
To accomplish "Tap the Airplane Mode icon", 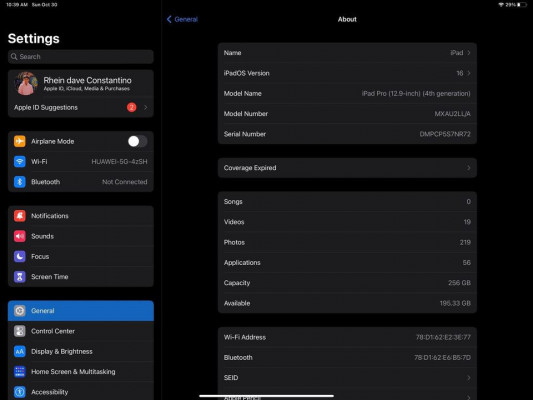I will (x=19, y=141).
